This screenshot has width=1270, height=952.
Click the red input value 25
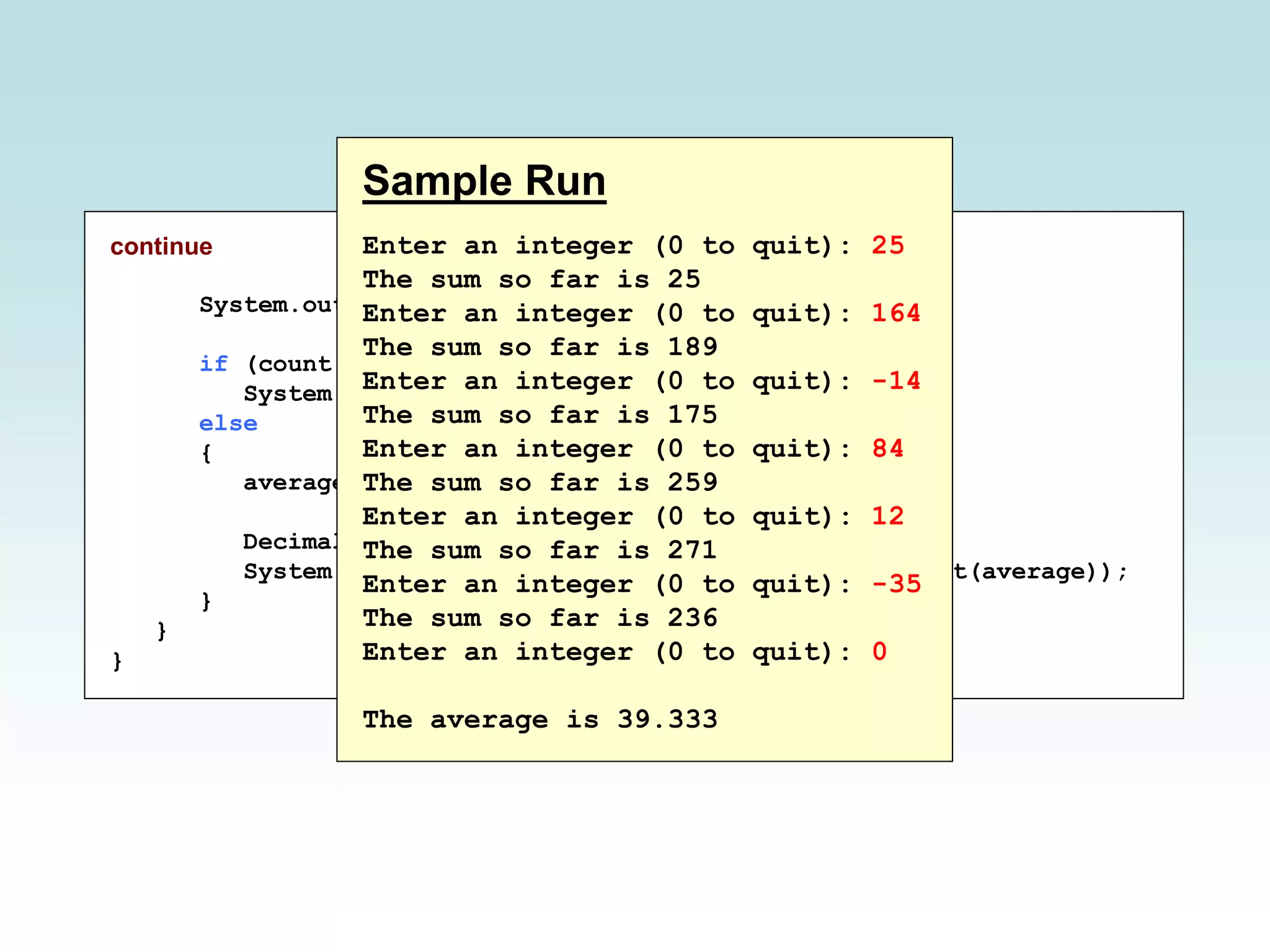click(x=888, y=245)
